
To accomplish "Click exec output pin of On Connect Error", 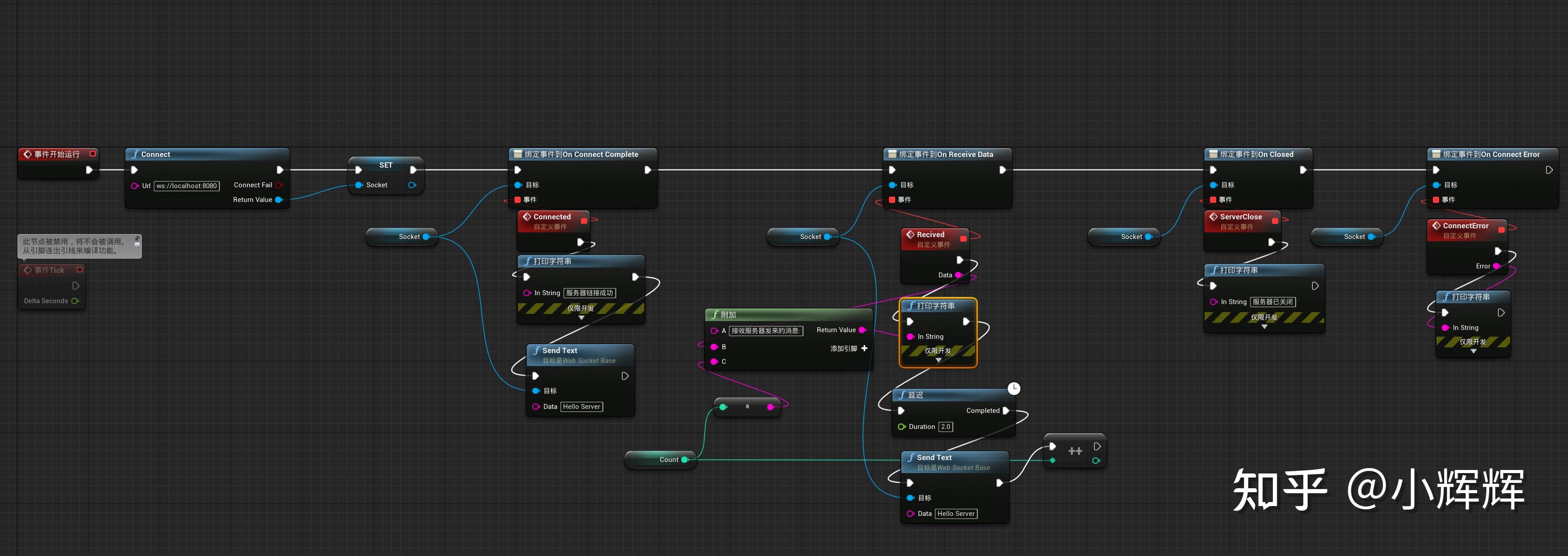I will (1549, 170).
